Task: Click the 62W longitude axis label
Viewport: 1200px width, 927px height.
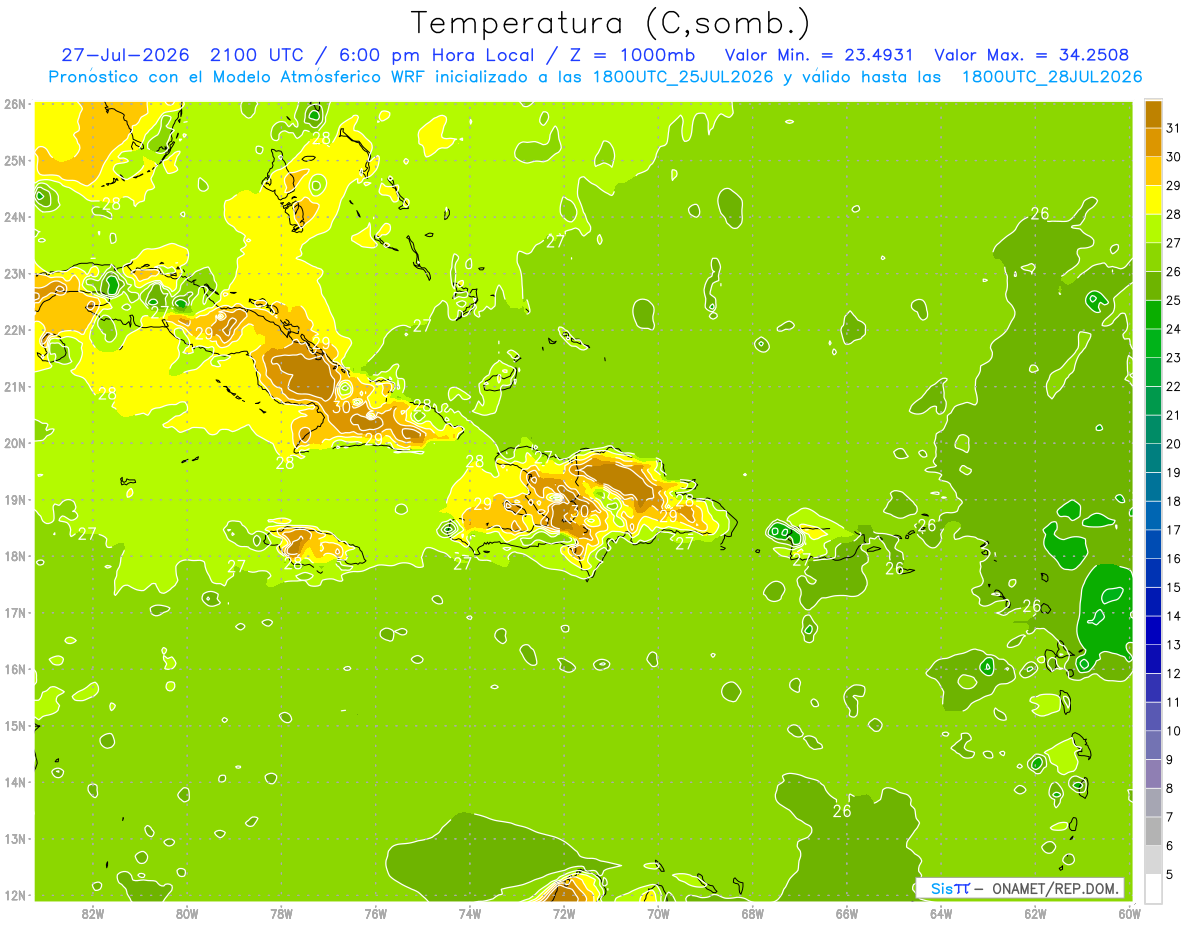Action: [x=1035, y=913]
